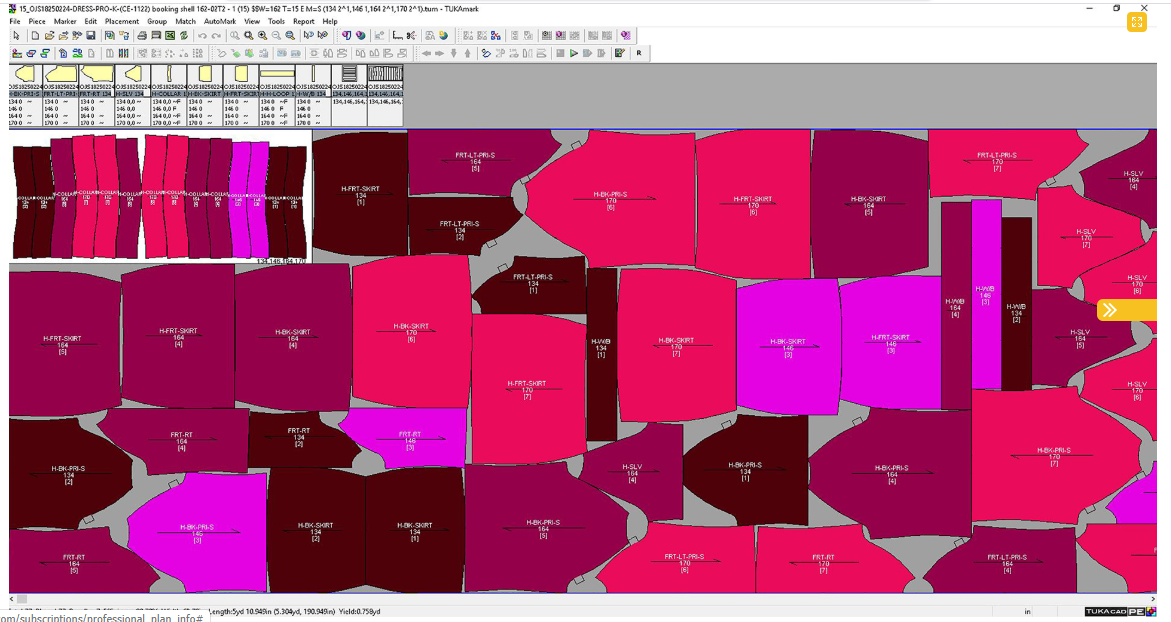The width and height of the screenshot is (1171, 622).
Task: Click the Save diskette icon
Action: [x=91, y=35]
